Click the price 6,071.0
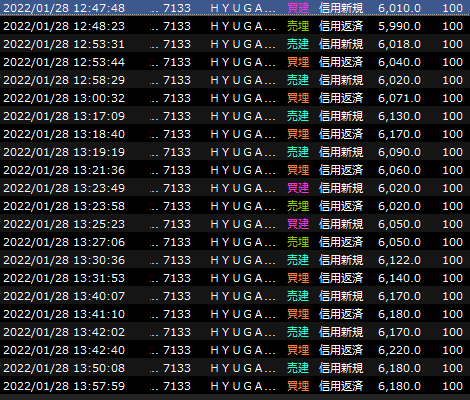Screen dimensions: 470x400 pyautogui.click(x=399, y=98)
